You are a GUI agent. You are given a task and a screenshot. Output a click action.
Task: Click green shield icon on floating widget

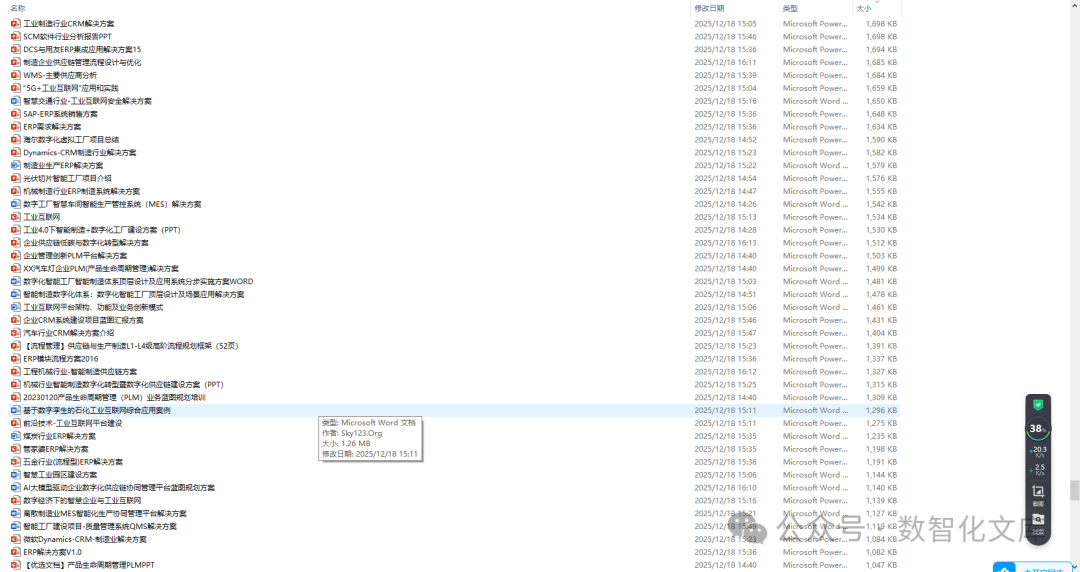1038,405
